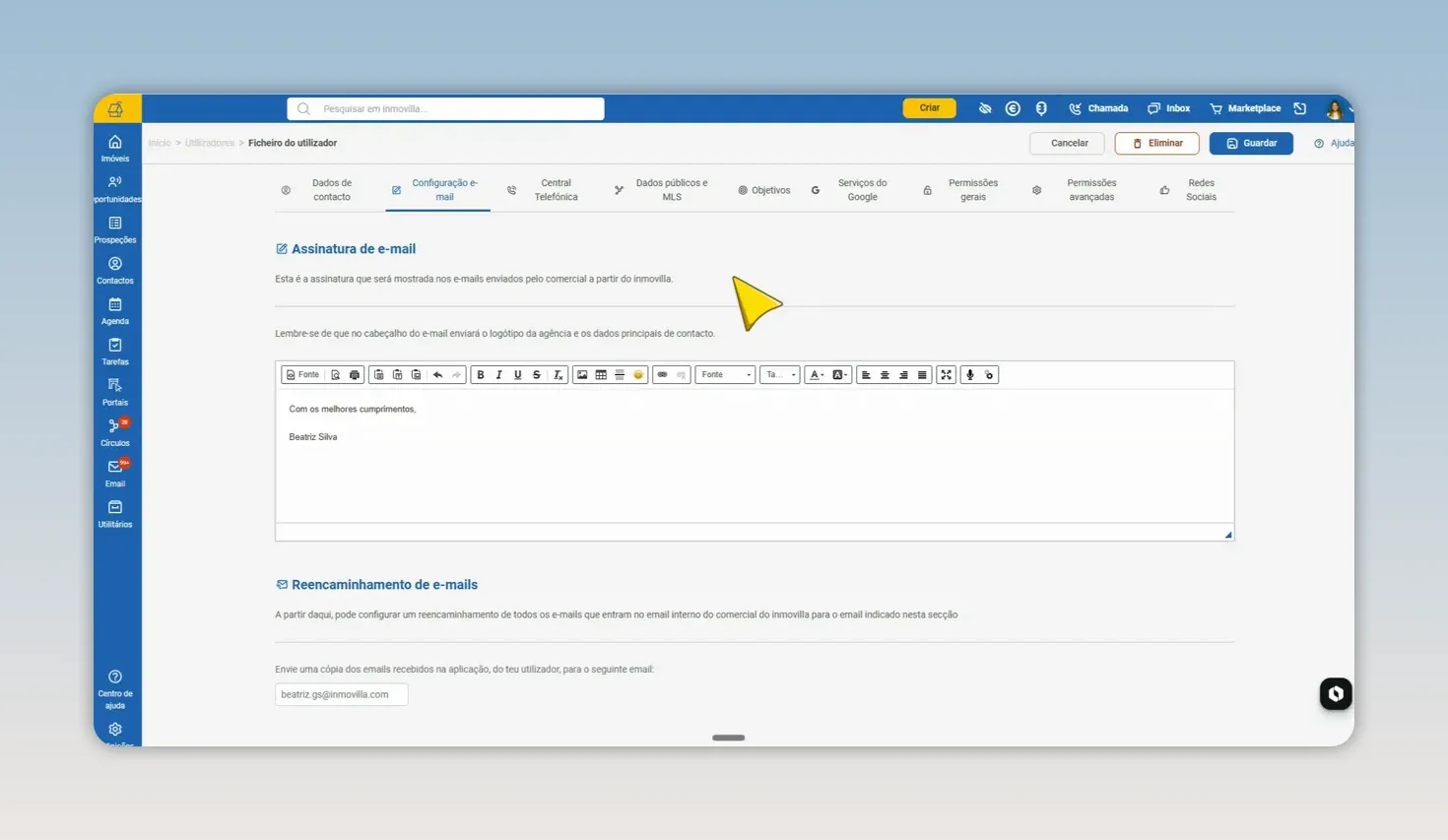The height and width of the screenshot is (840, 1448).
Task: Click the Cancelar button
Action: click(1069, 144)
